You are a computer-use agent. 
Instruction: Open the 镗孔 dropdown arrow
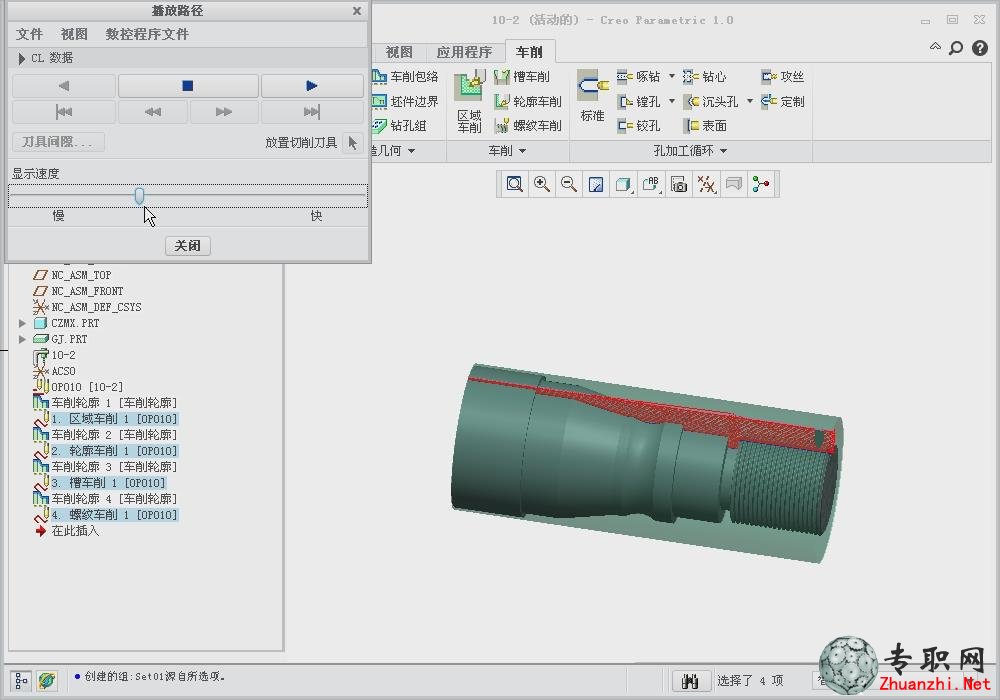pos(672,101)
